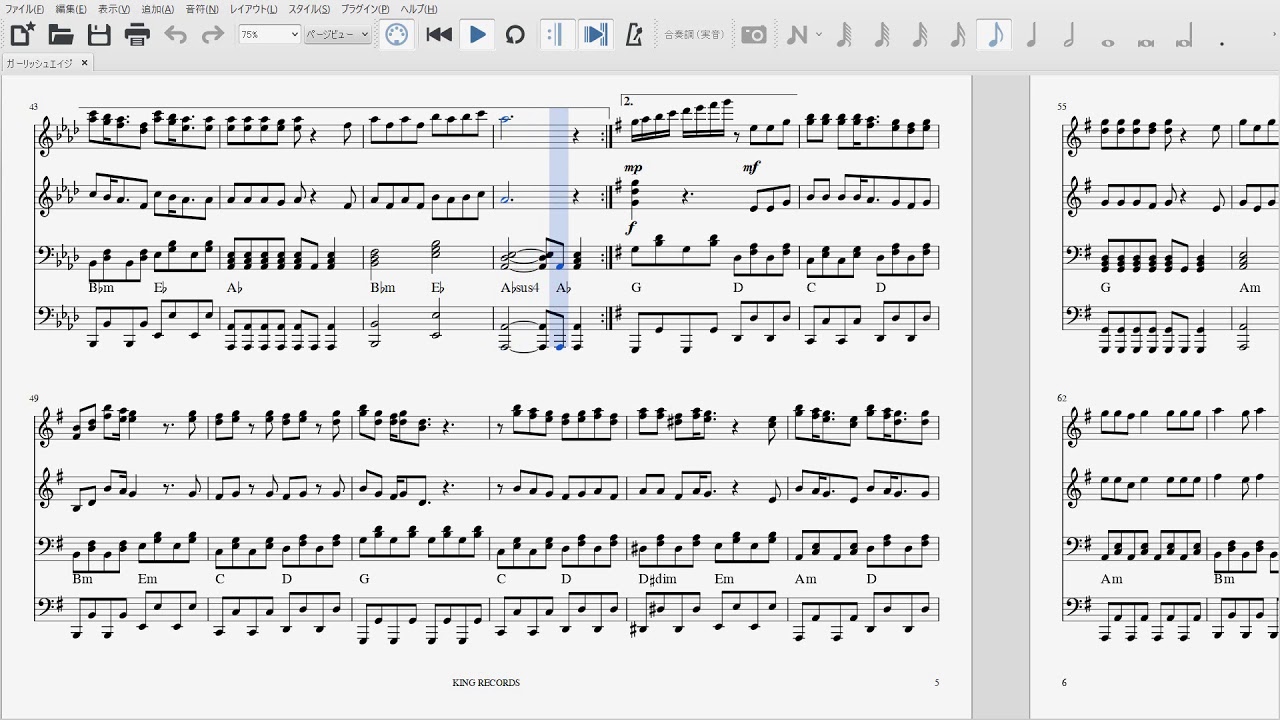Create a new score with the toolbar icon
The width and height of the screenshot is (1280, 720).
pyautogui.click(x=23, y=35)
